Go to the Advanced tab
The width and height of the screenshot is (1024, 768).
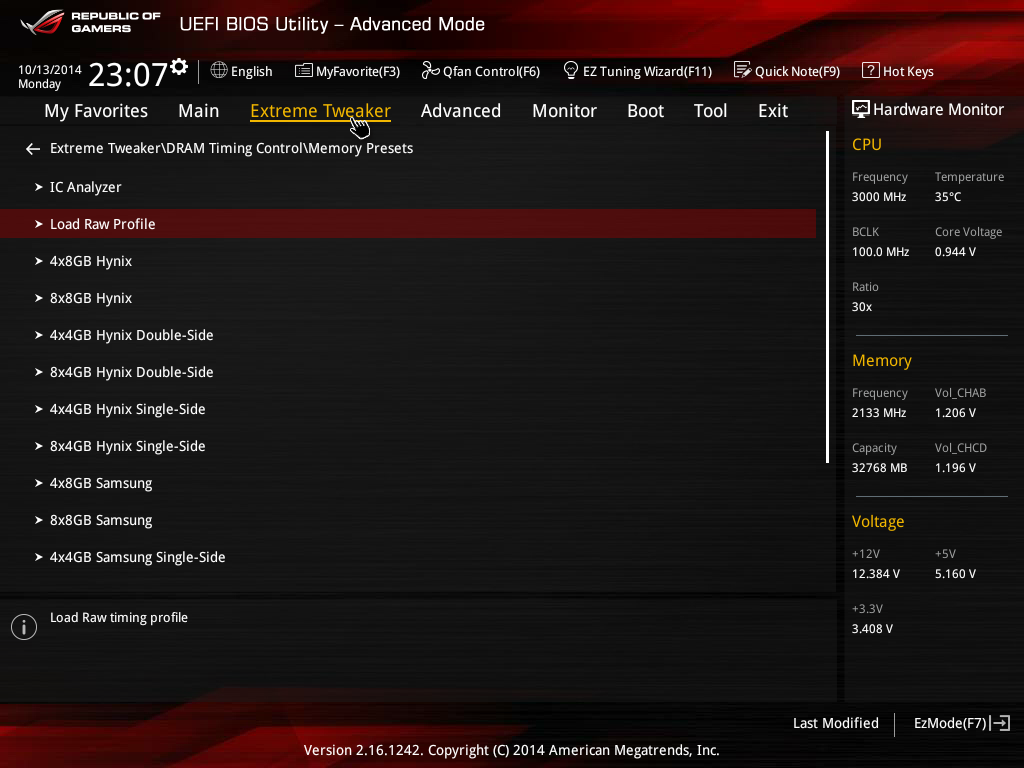(461, 111)
